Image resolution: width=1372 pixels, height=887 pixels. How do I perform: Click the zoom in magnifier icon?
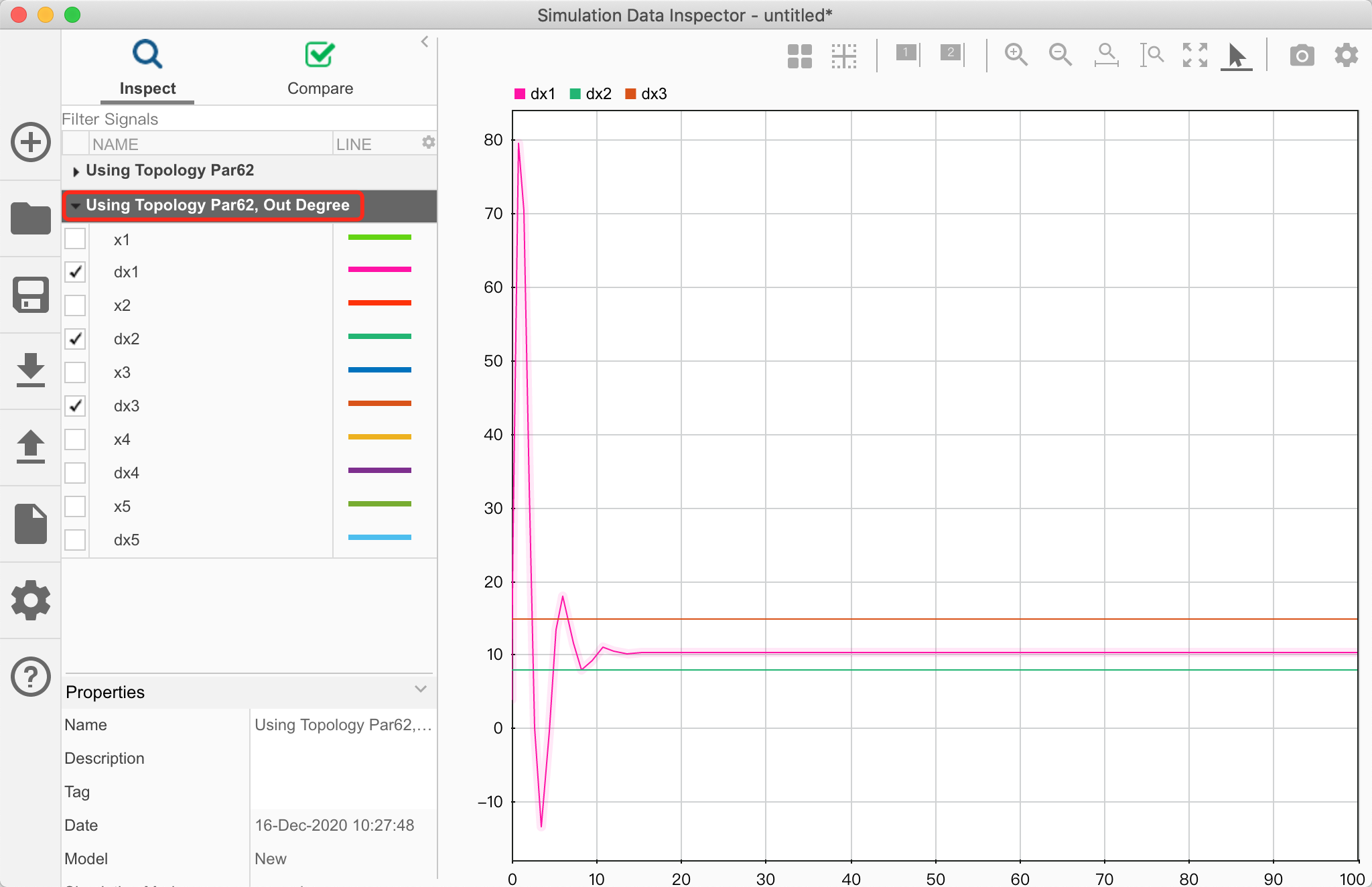1016,55
